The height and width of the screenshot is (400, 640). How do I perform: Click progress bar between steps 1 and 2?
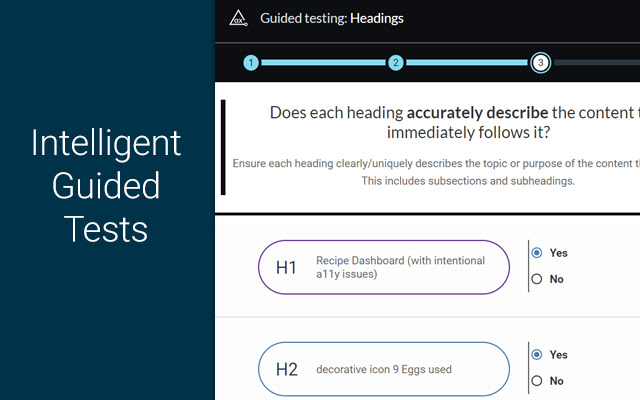pyautogui.click(x=323, y=62)
